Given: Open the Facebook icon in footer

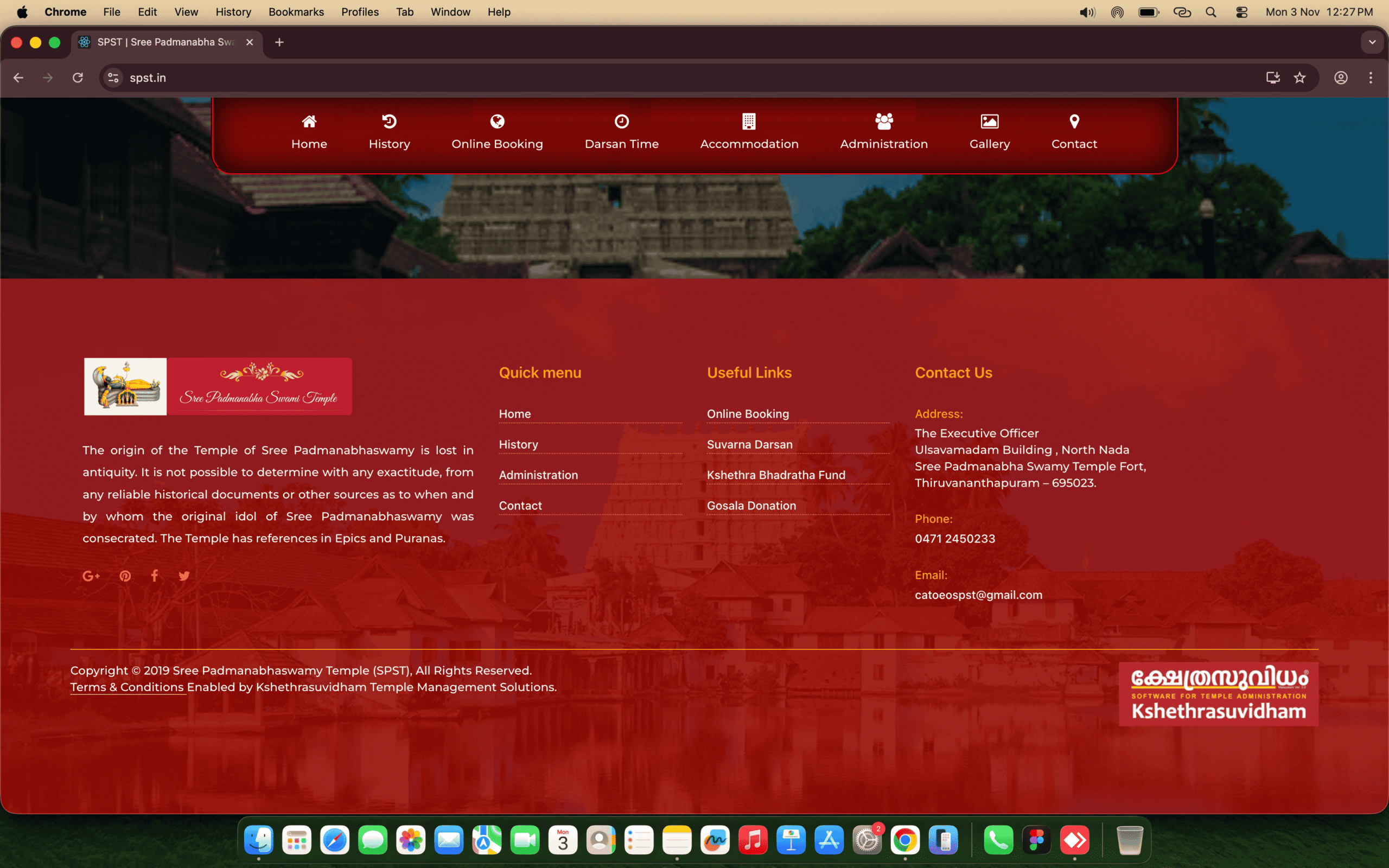Looking at the screenshot, I should coord(155,576).
